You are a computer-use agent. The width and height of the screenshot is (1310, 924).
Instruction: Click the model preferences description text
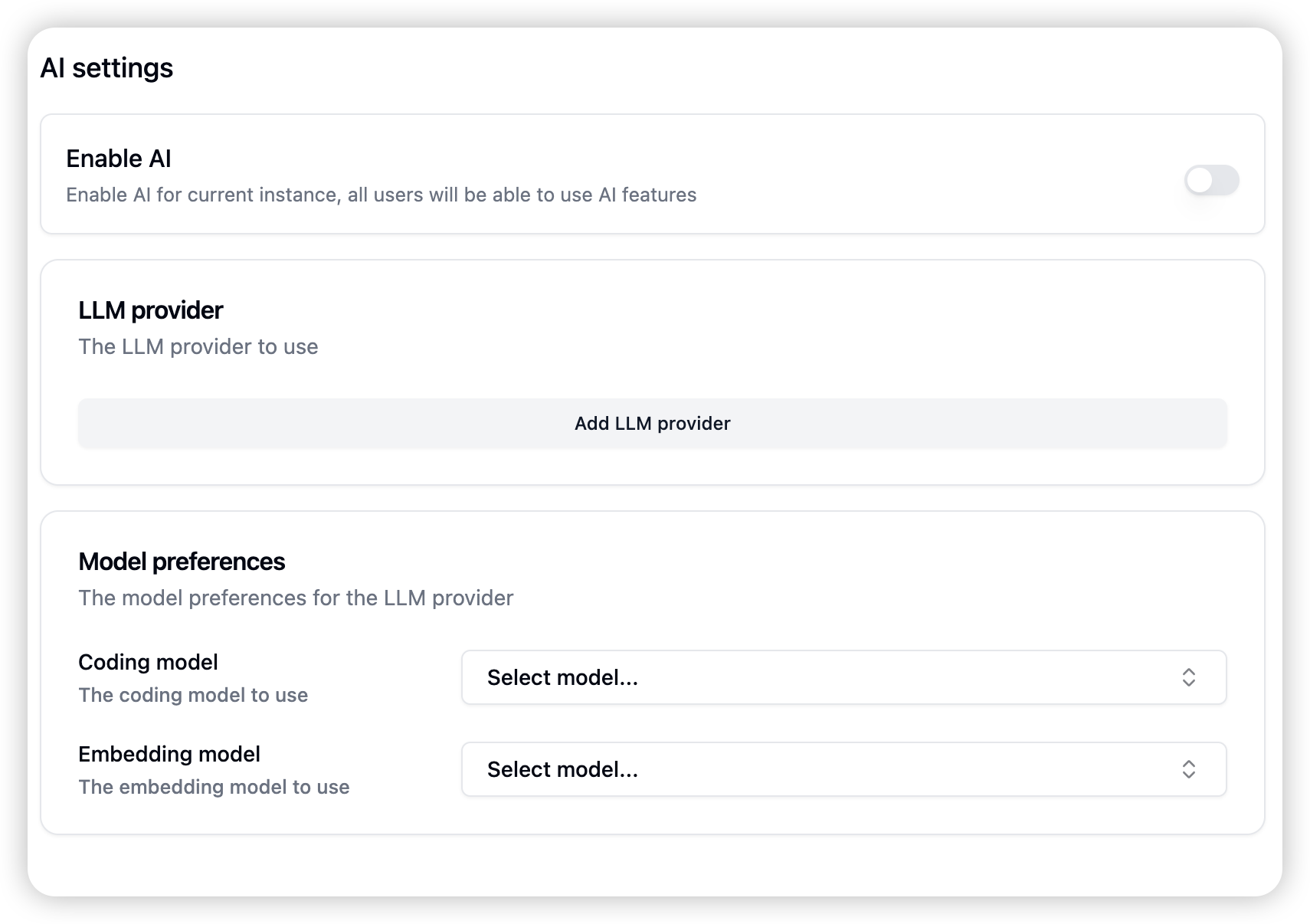pos(296,598)
